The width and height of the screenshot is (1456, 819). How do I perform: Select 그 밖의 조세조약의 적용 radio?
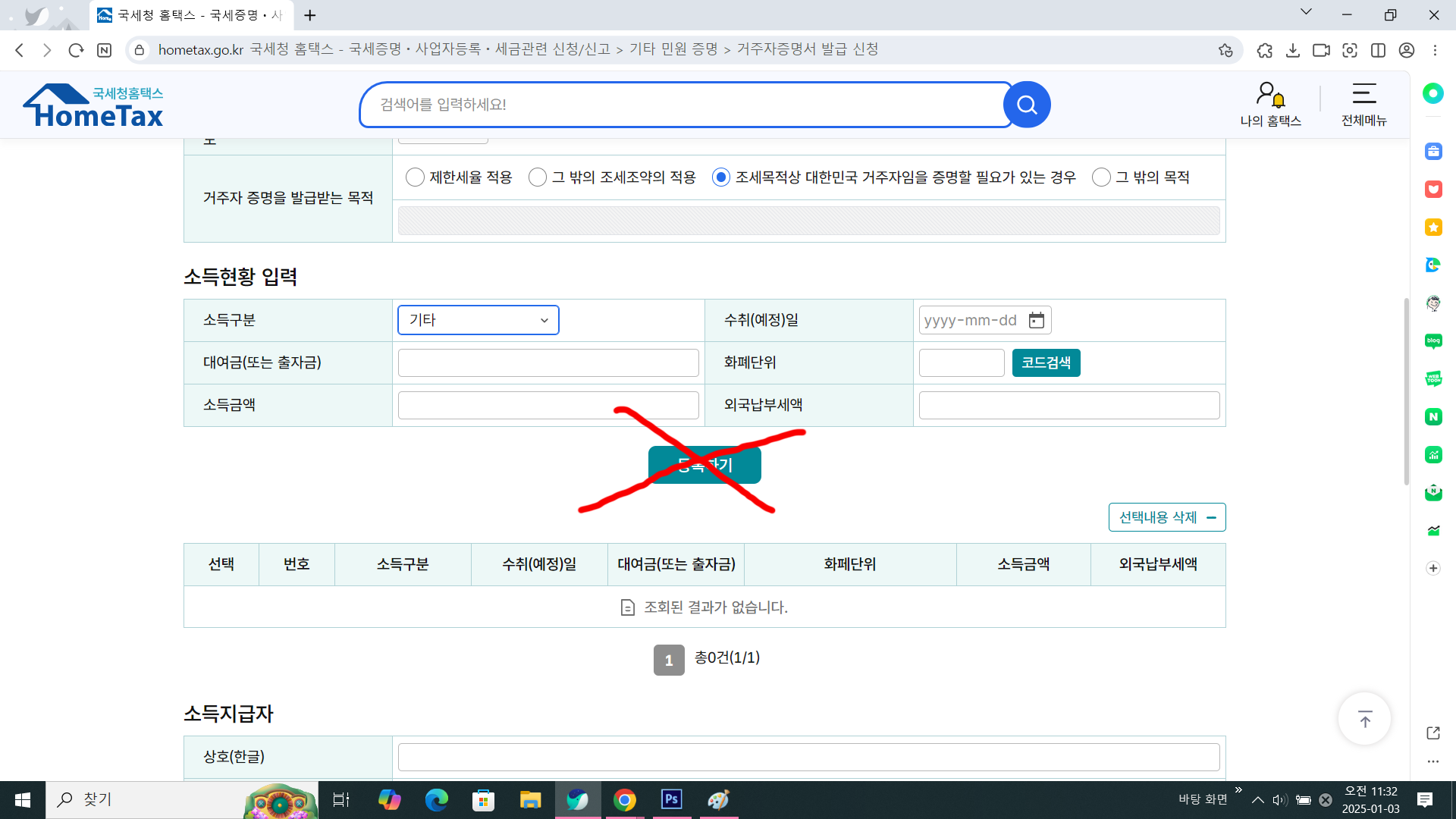point(538,177)
